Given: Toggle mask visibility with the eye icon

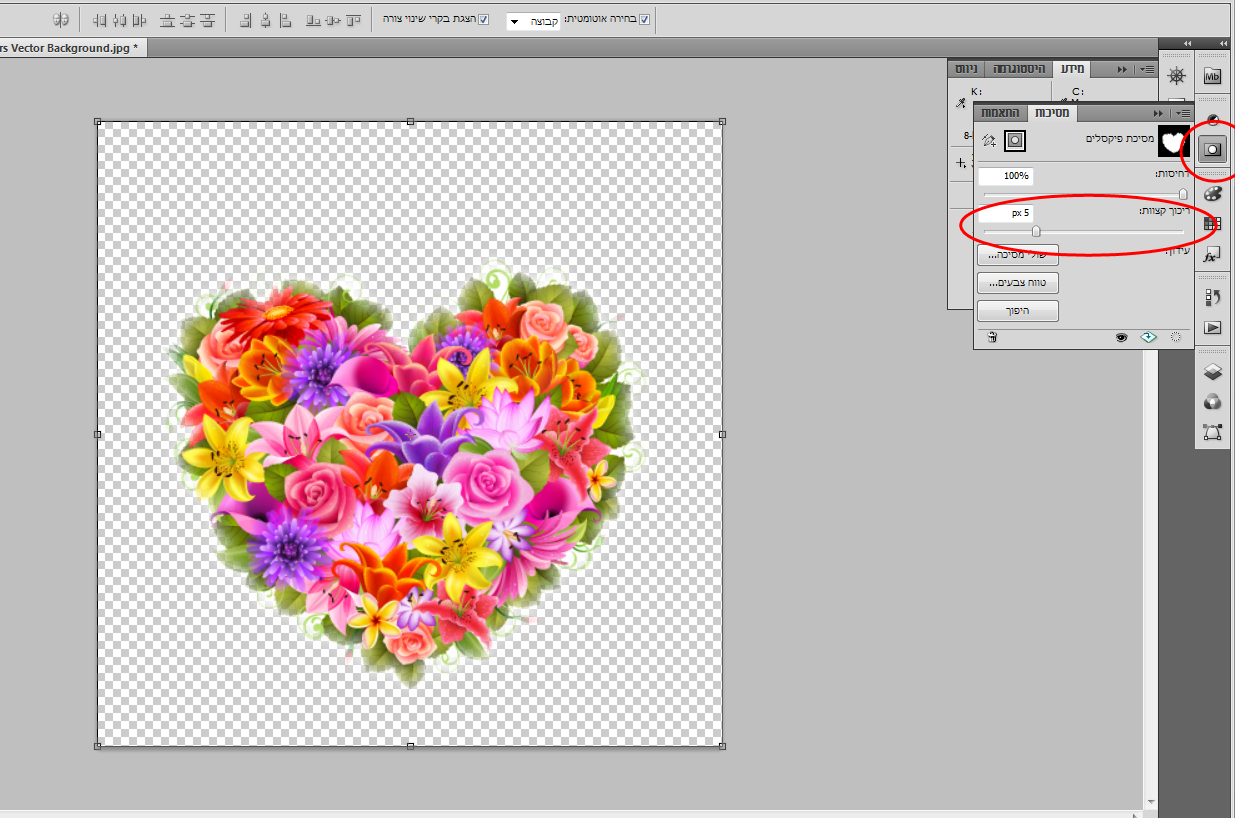Looking at the screenshot, I should (x=1122, y=338).
